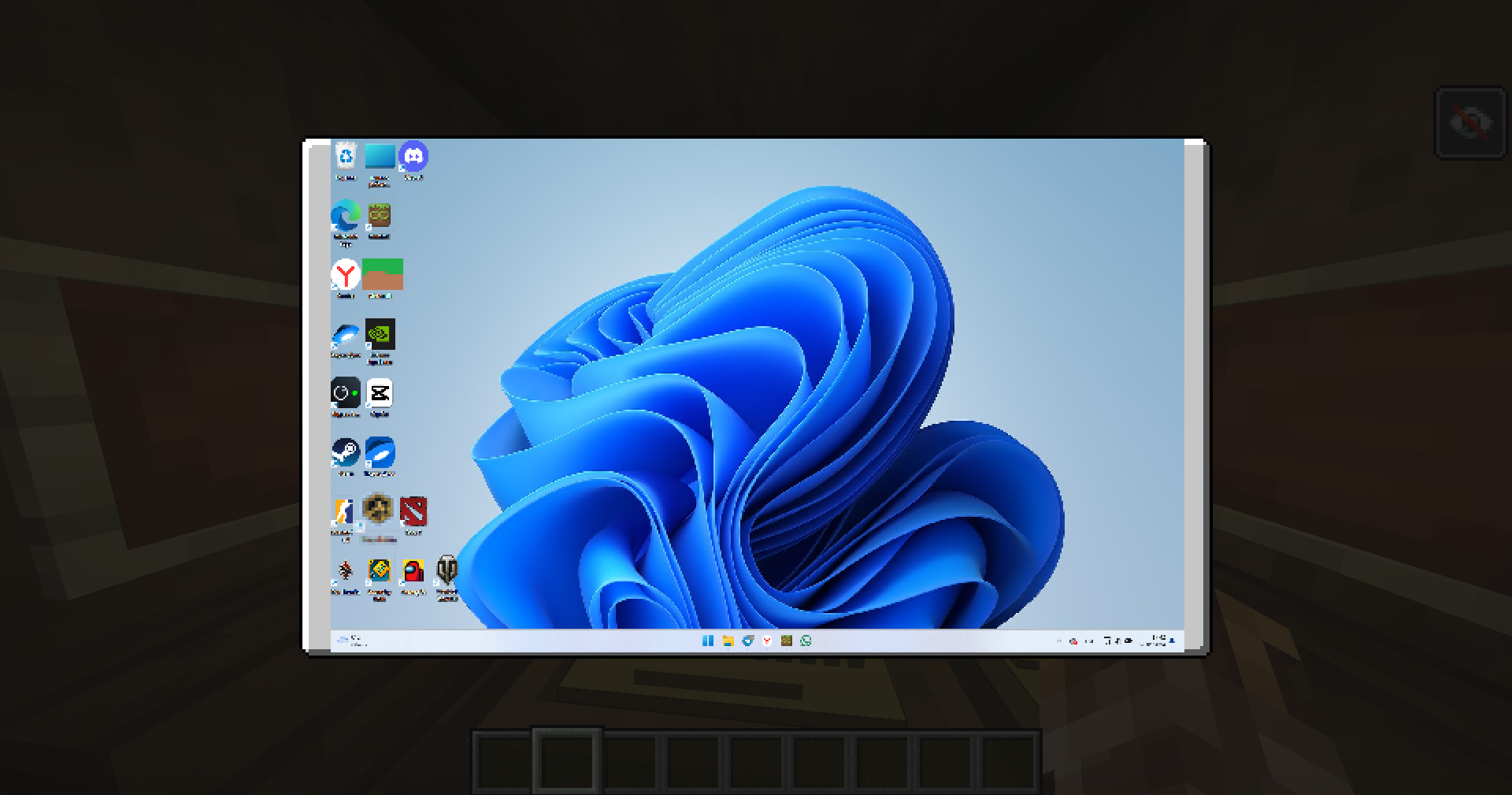Open the Windows Start button on the taskbar

pos(707,641)
